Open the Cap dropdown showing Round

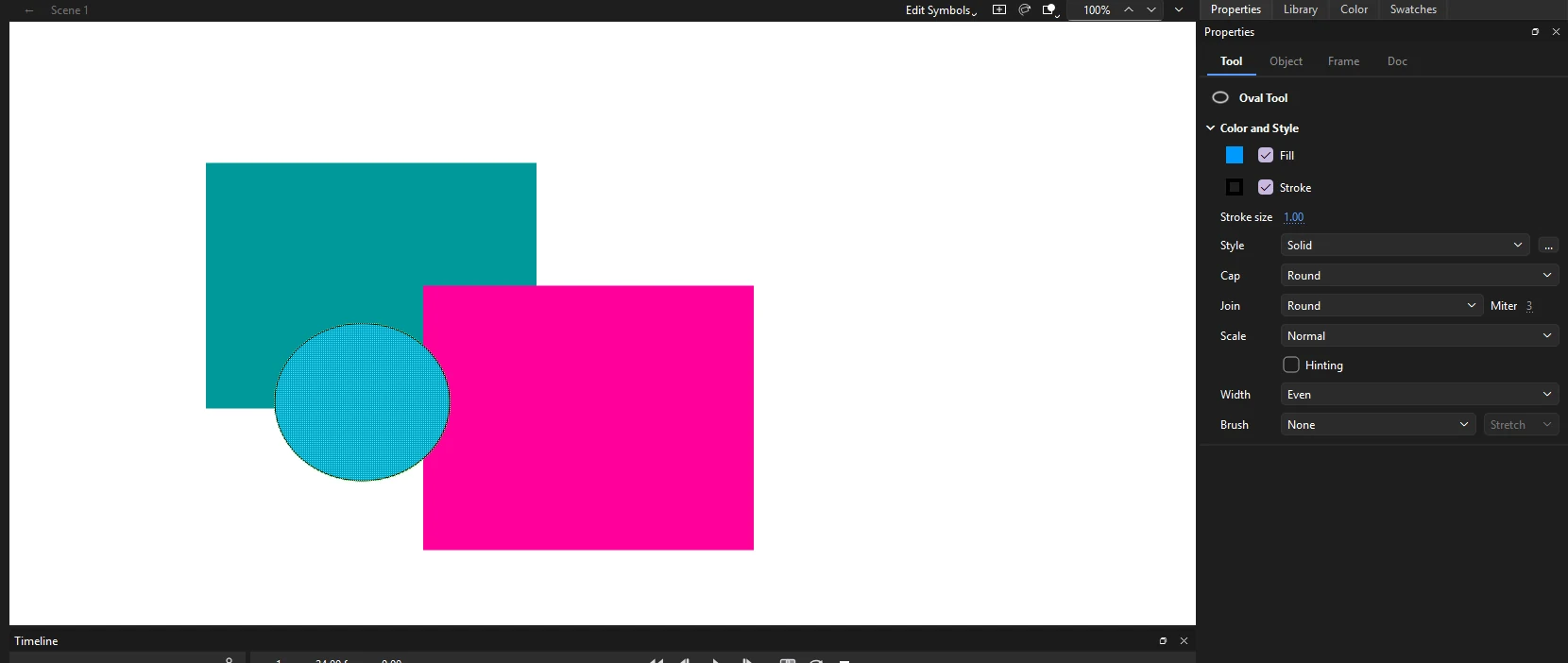click(1420, 276)
